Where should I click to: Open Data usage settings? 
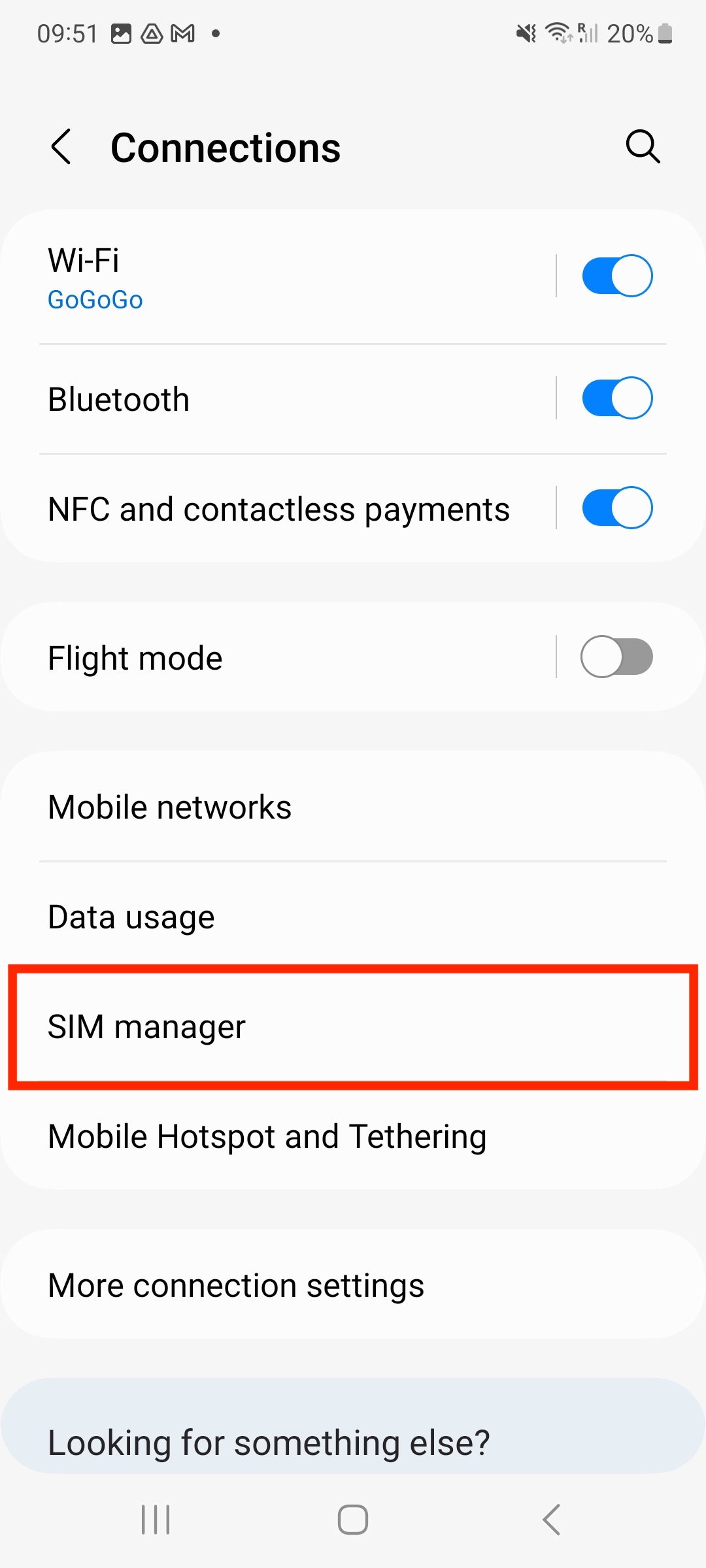[353, 917]
